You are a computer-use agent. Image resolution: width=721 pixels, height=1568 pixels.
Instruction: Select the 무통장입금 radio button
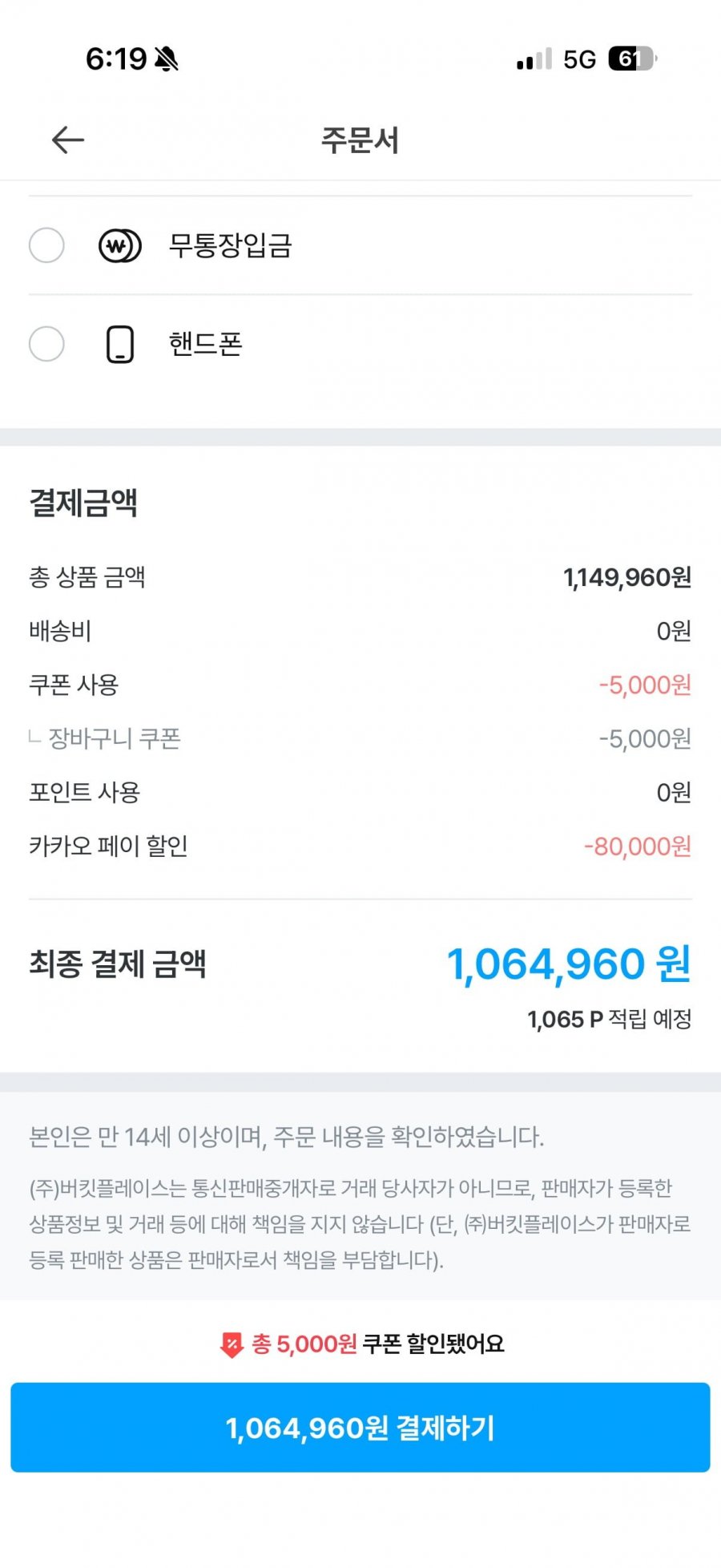[46, 245]
